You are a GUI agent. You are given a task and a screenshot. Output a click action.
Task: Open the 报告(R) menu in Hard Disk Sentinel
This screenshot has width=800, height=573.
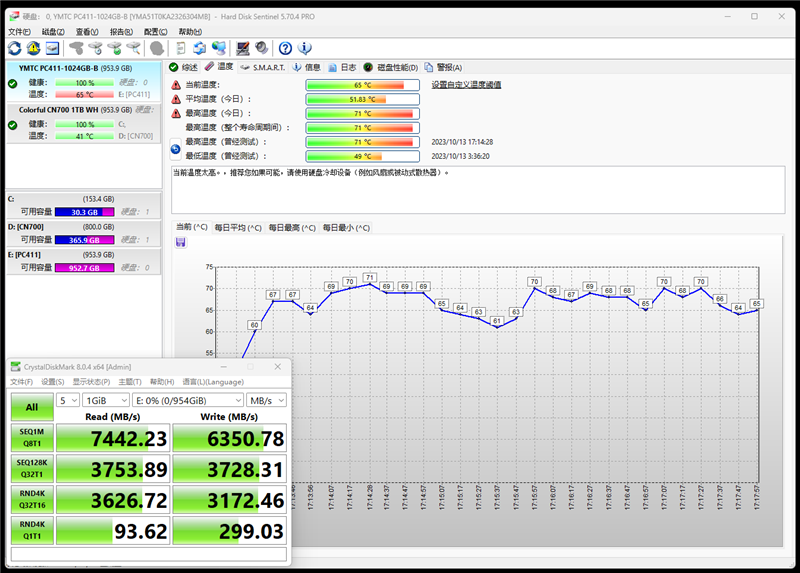click(x=121, y=32)
